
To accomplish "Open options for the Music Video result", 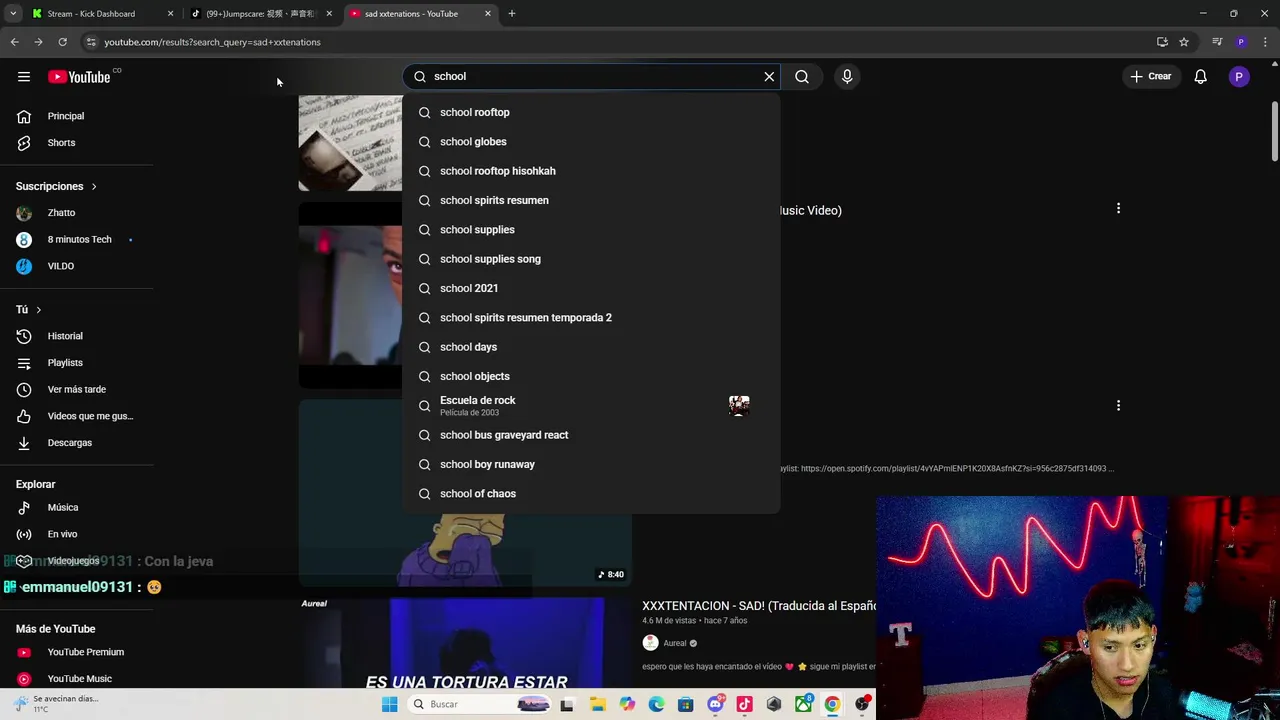I will (1118, 208).
